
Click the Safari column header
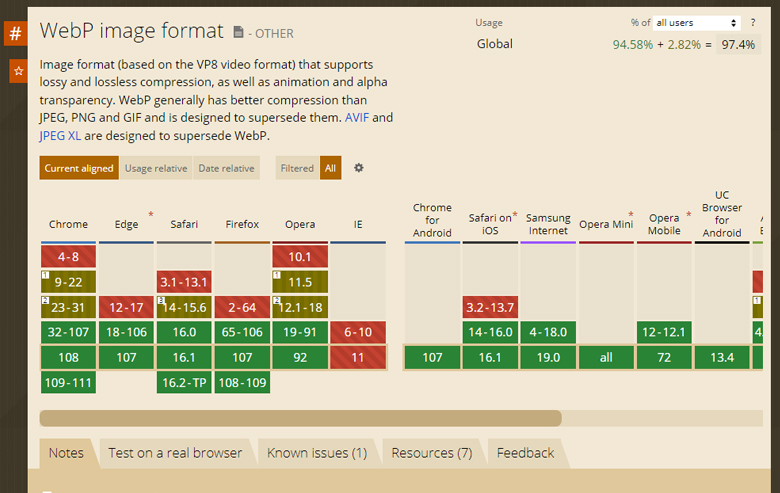184,224
